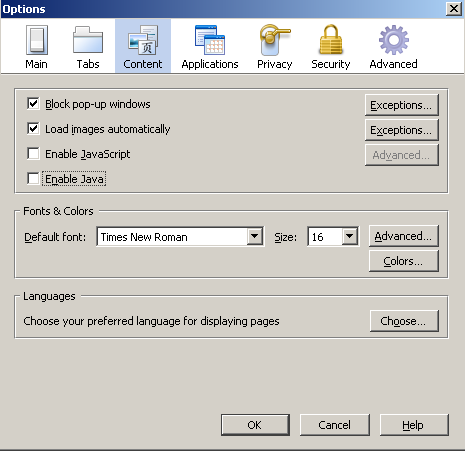Select the Advanced gear icon

coord(394,40)
